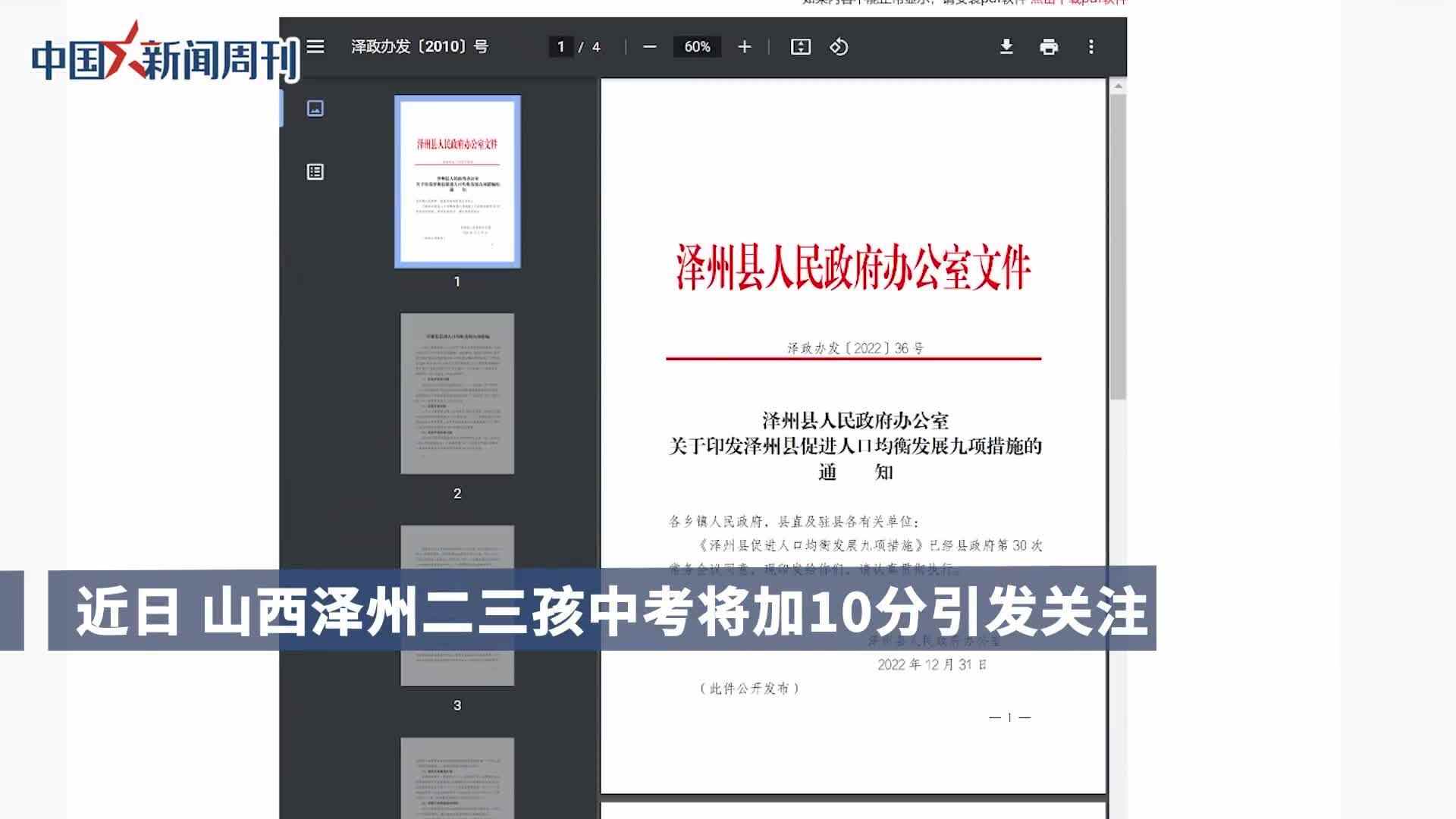Click the 60% zoom level field
This screenshot has height=819, width=1456.
[x=697, y=47]
